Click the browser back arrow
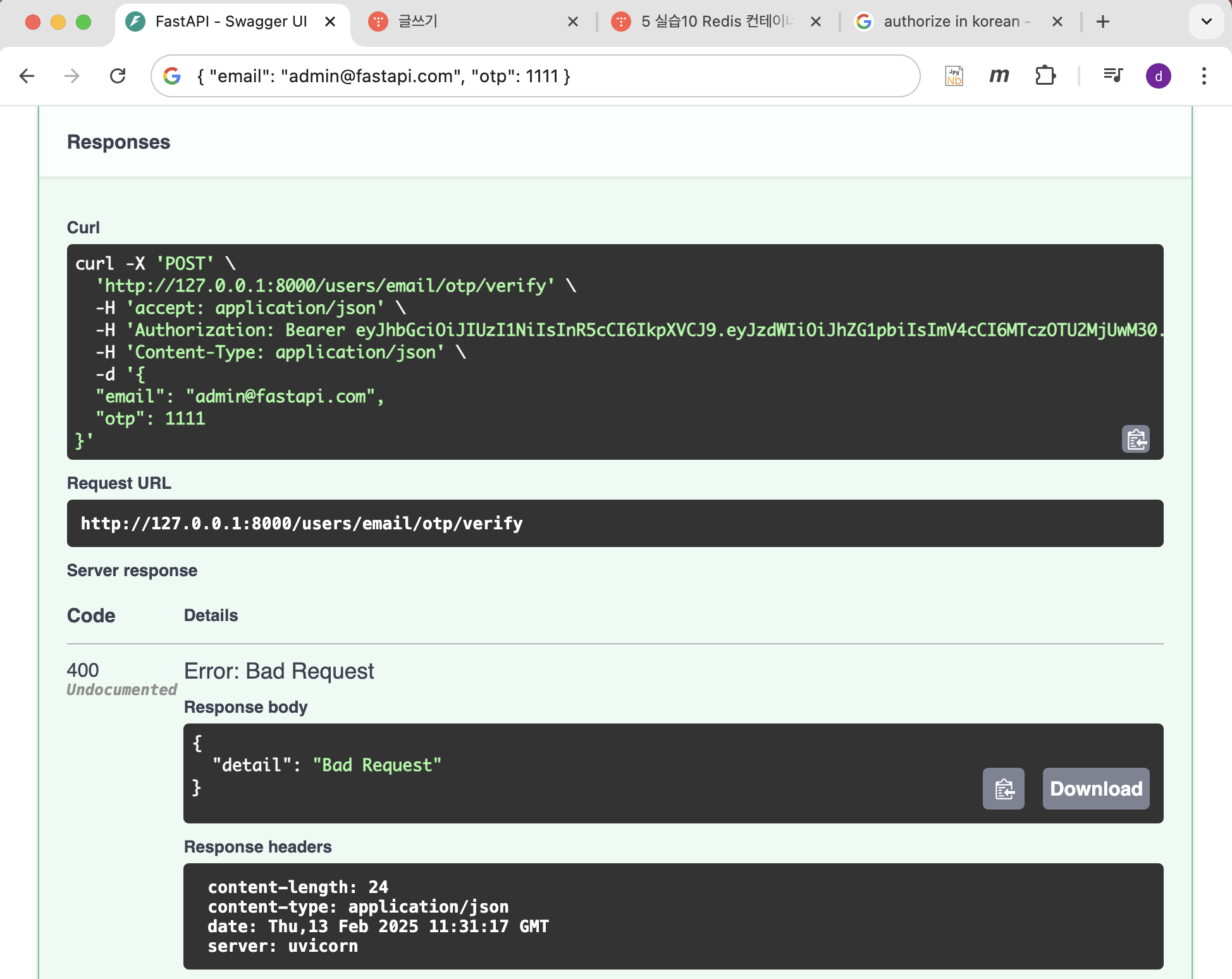The height and width of the screenshot is (979, 1232). pyautogui.click(x=27, y=76)
